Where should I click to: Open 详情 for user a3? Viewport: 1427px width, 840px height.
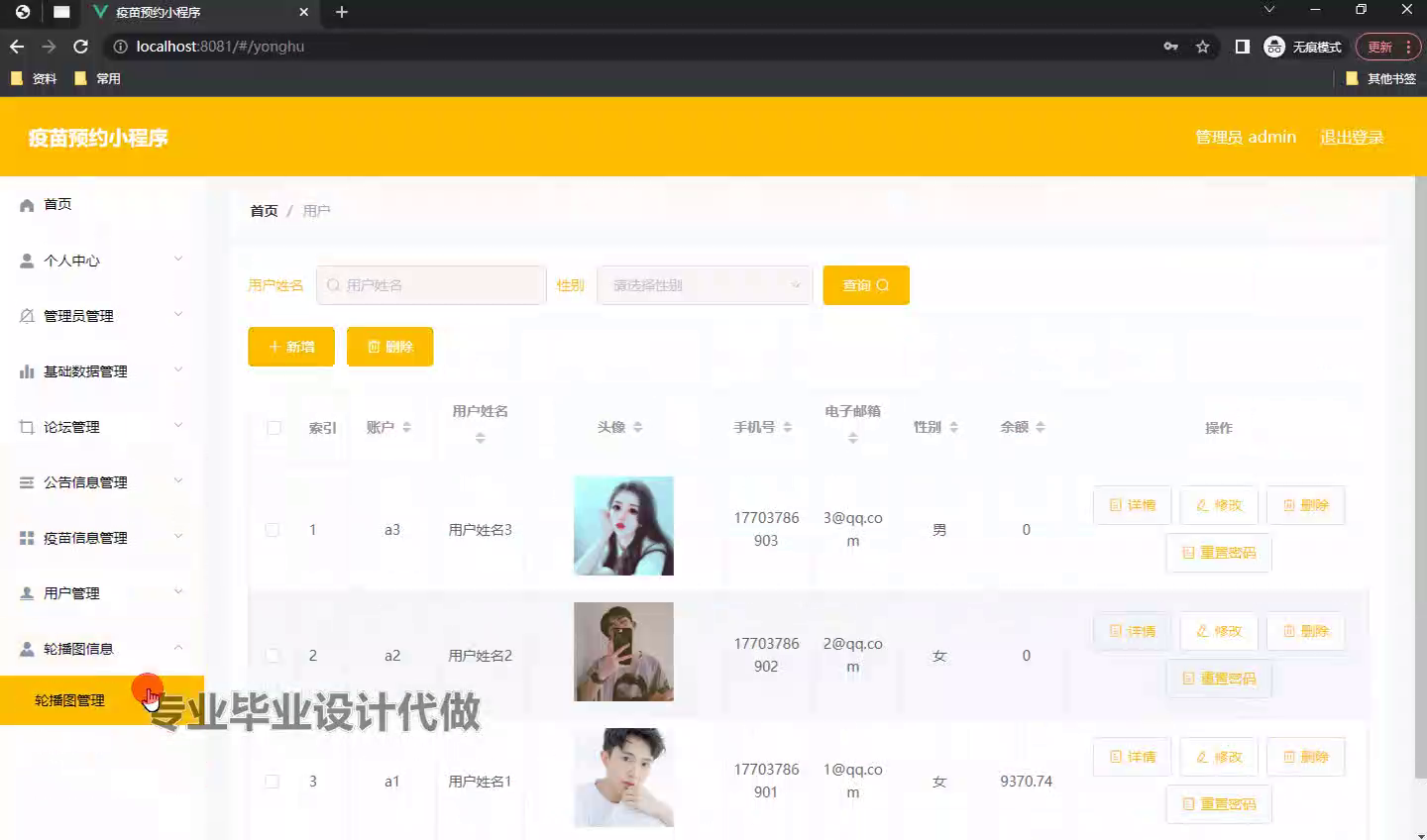(1133, 505)
